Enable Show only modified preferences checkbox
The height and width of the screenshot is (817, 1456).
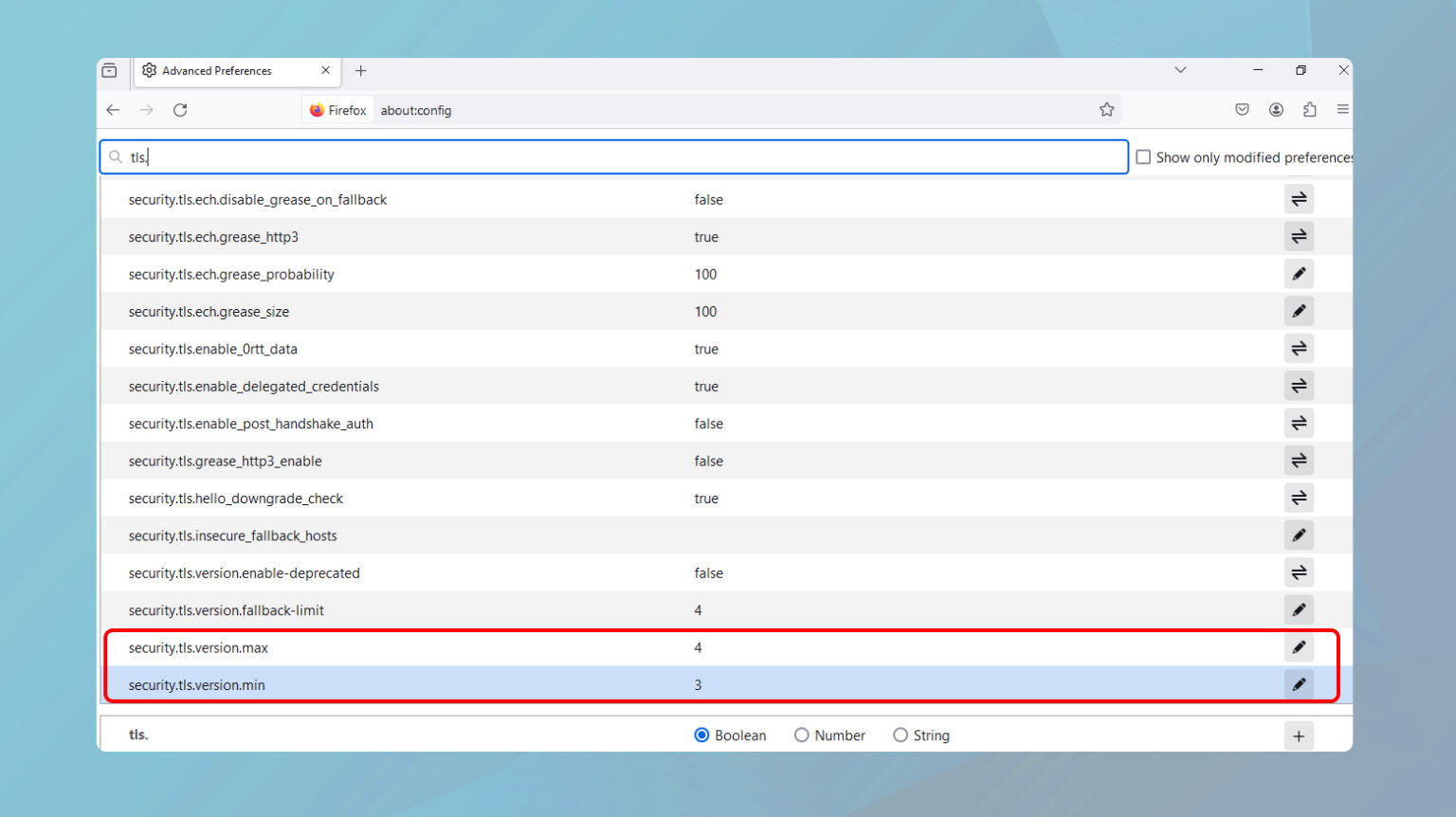tap(1143, 157)
